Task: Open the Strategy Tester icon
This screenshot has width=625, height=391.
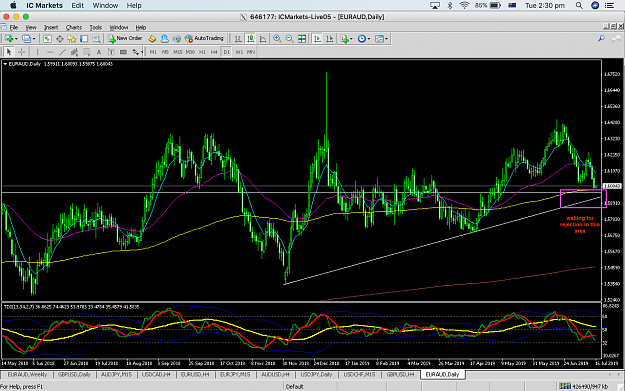Action: coord(96,39)
